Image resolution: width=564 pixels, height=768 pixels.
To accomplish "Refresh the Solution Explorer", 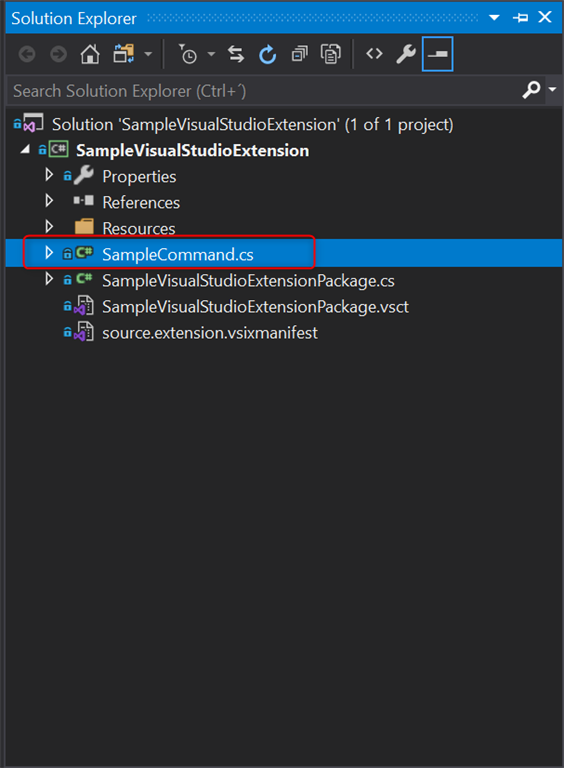I will coord(268,54).
